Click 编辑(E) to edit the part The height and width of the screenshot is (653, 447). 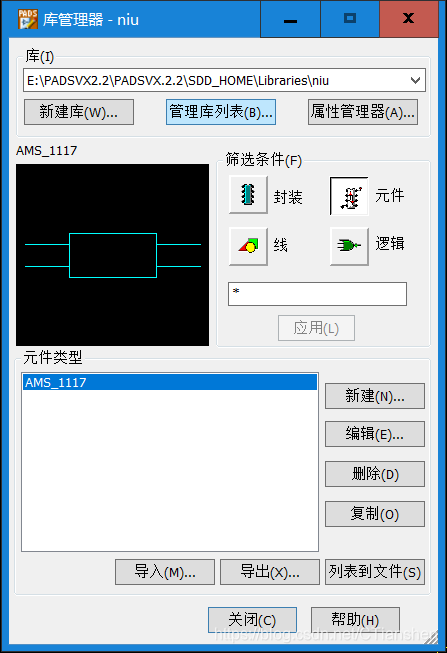coord(375,434)
